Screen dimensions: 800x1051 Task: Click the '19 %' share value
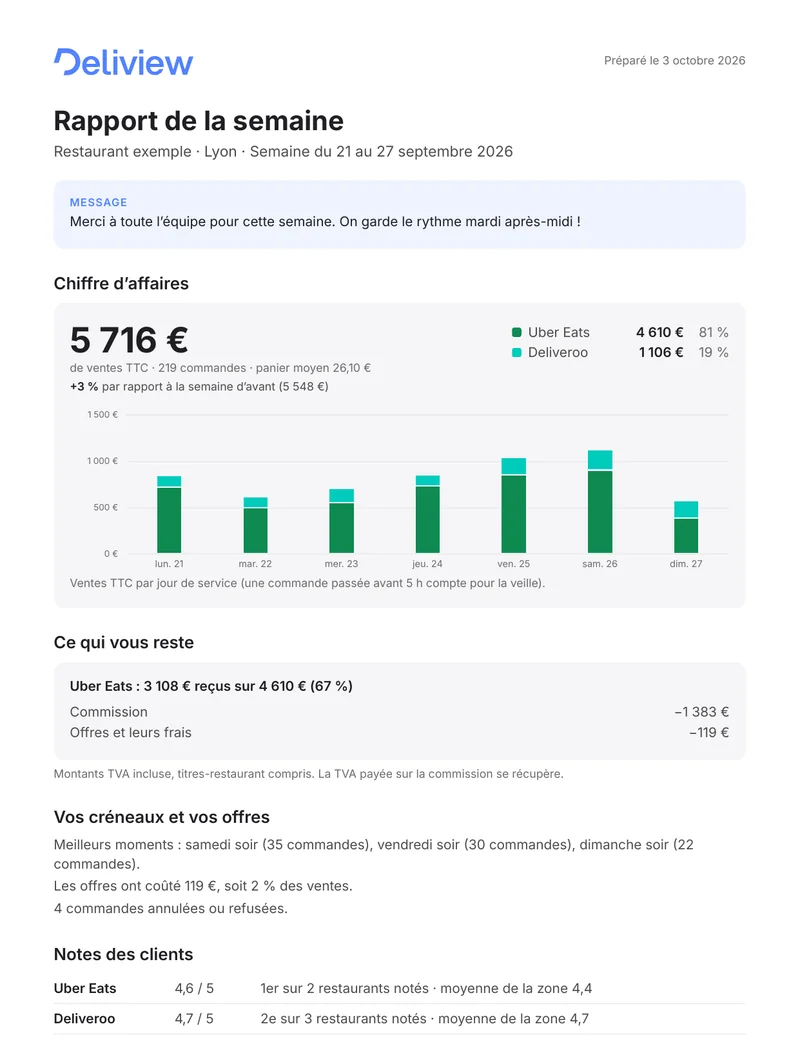coord(714,353)
